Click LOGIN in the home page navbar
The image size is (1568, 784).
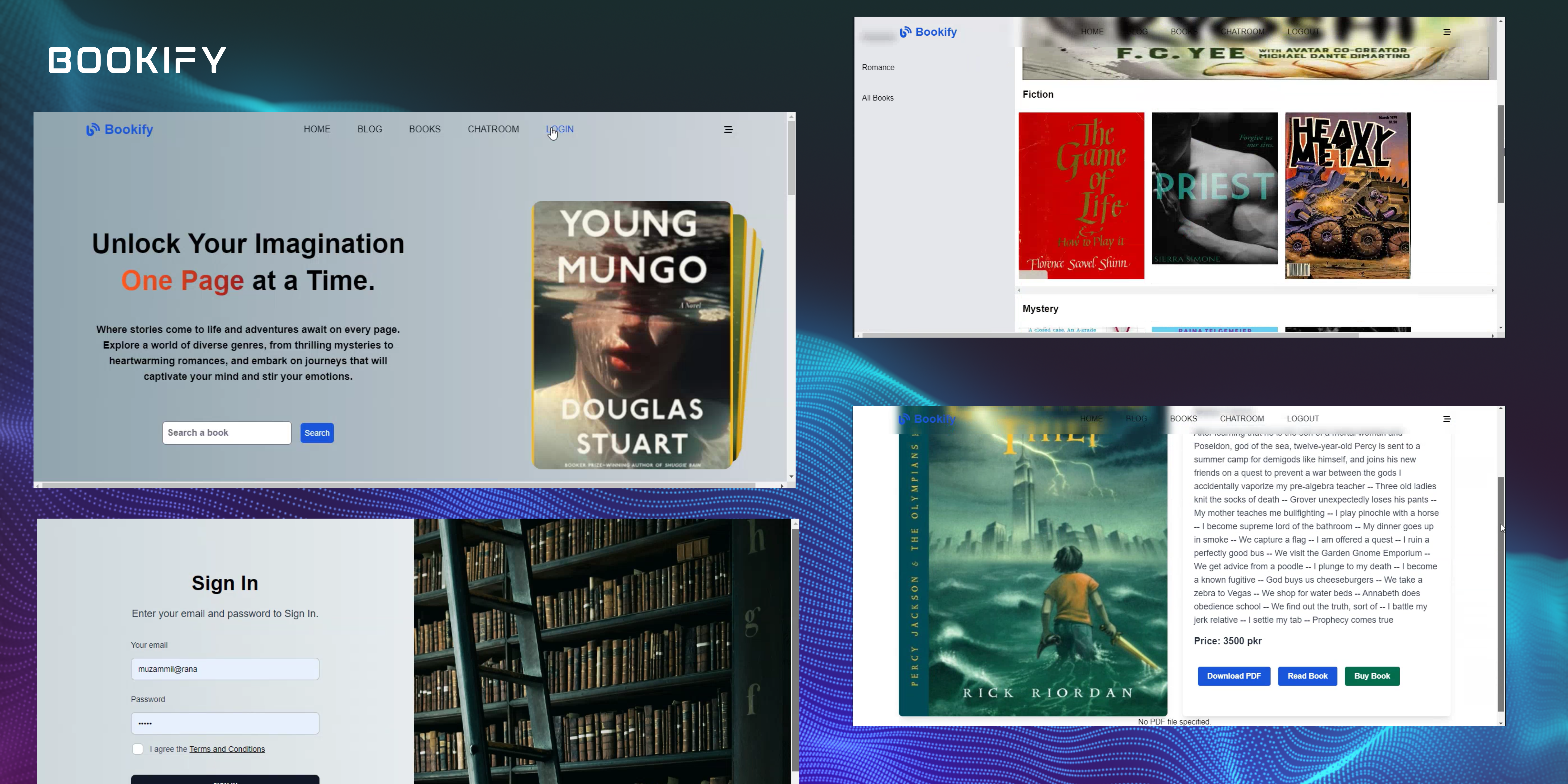click(560, 129)
